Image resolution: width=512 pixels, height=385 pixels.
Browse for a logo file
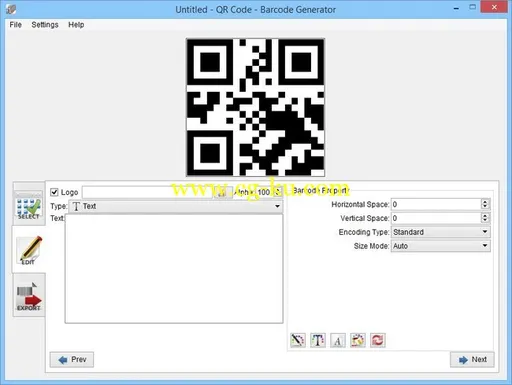pyautogui.click(x=222, y=192)
